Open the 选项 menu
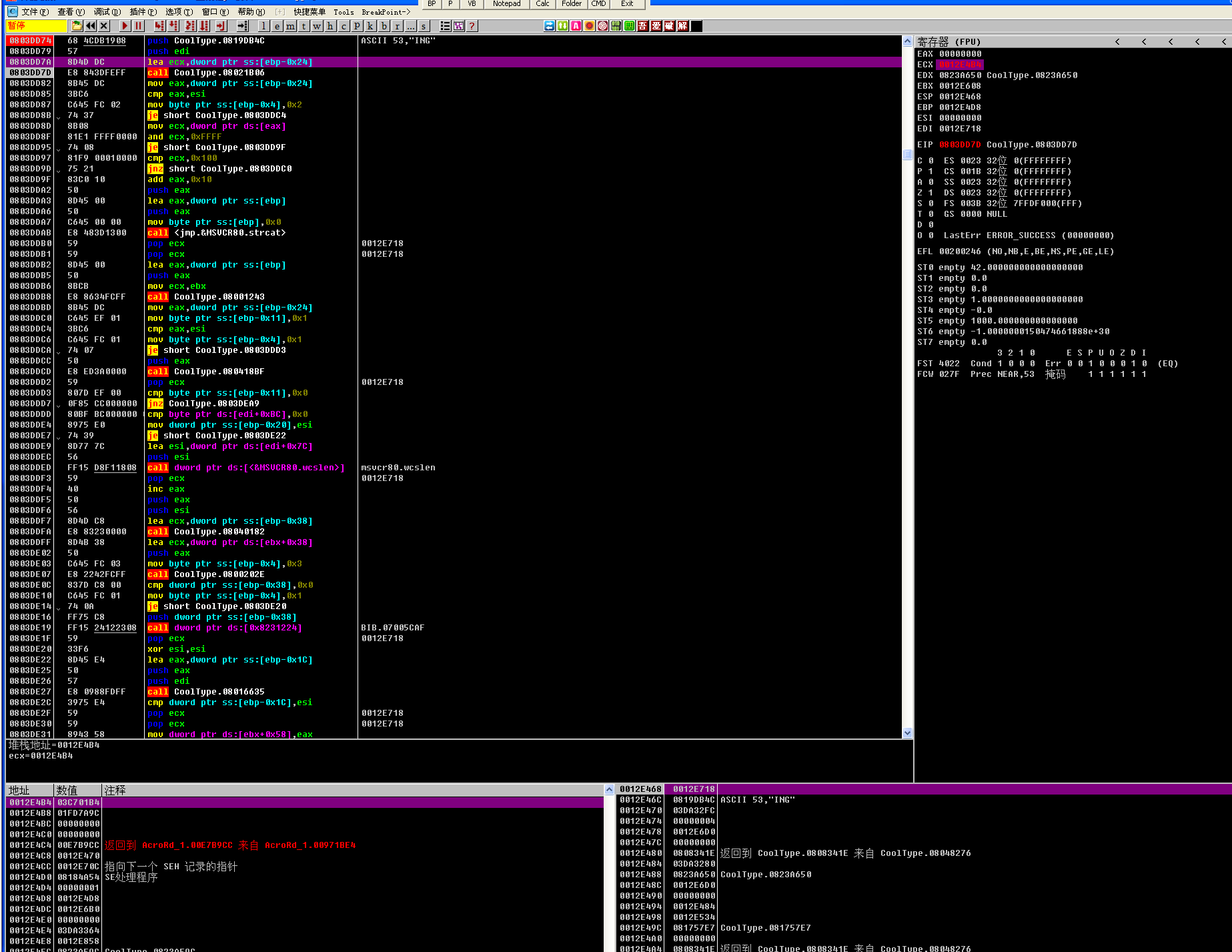 (177, 11)
